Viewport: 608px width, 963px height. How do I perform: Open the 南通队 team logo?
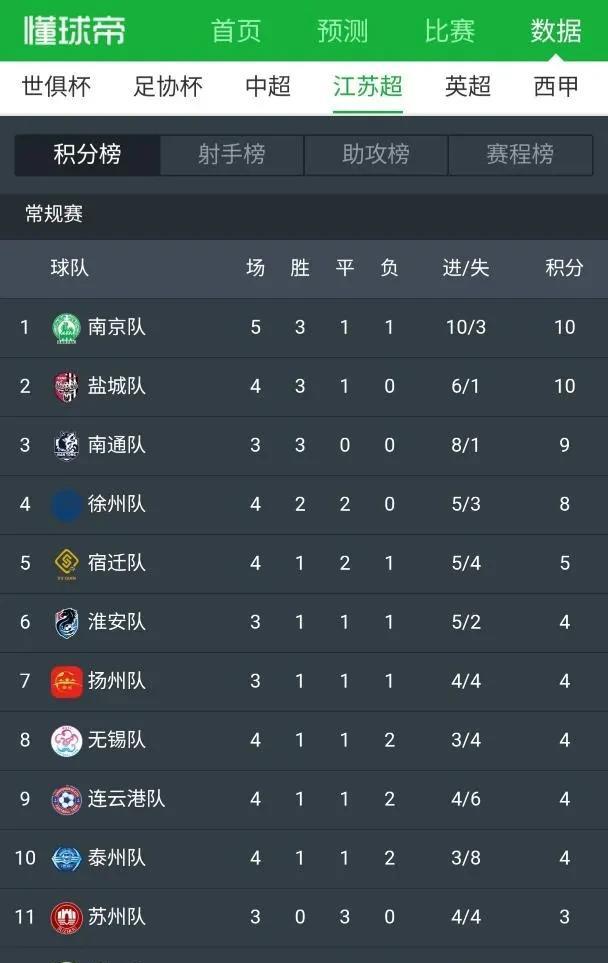point(67,445)
